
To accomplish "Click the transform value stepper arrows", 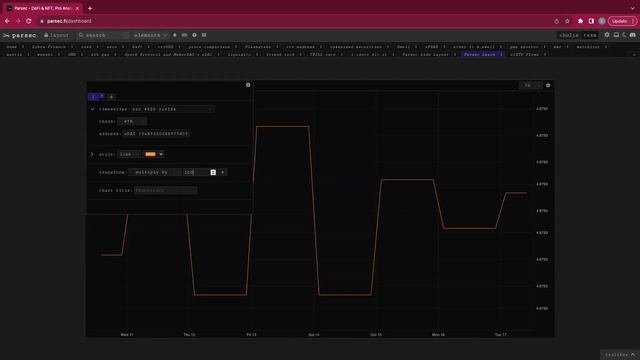I will (x=213, y=173).
